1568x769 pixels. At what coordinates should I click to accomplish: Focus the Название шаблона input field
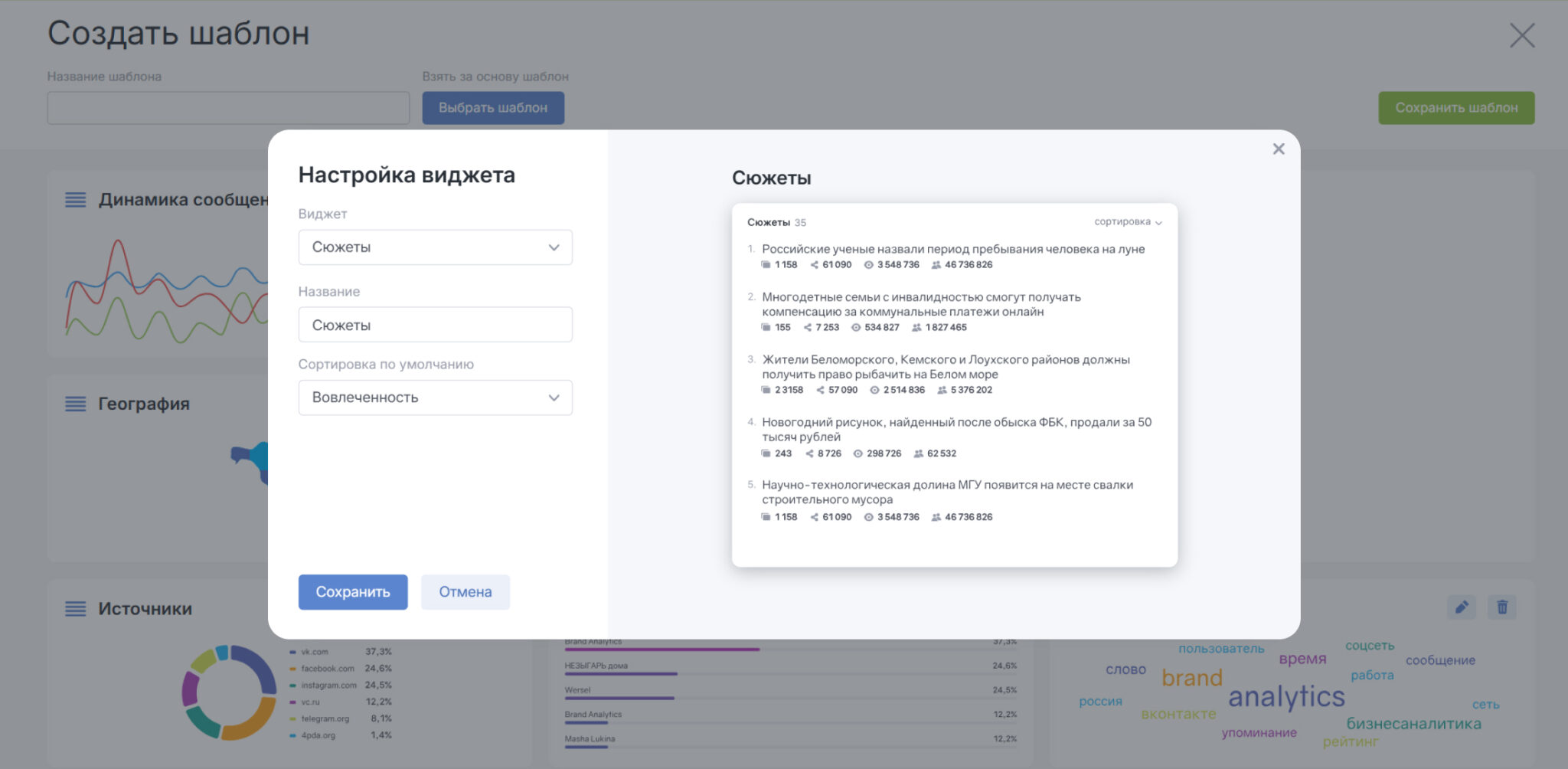click(228, 108)
